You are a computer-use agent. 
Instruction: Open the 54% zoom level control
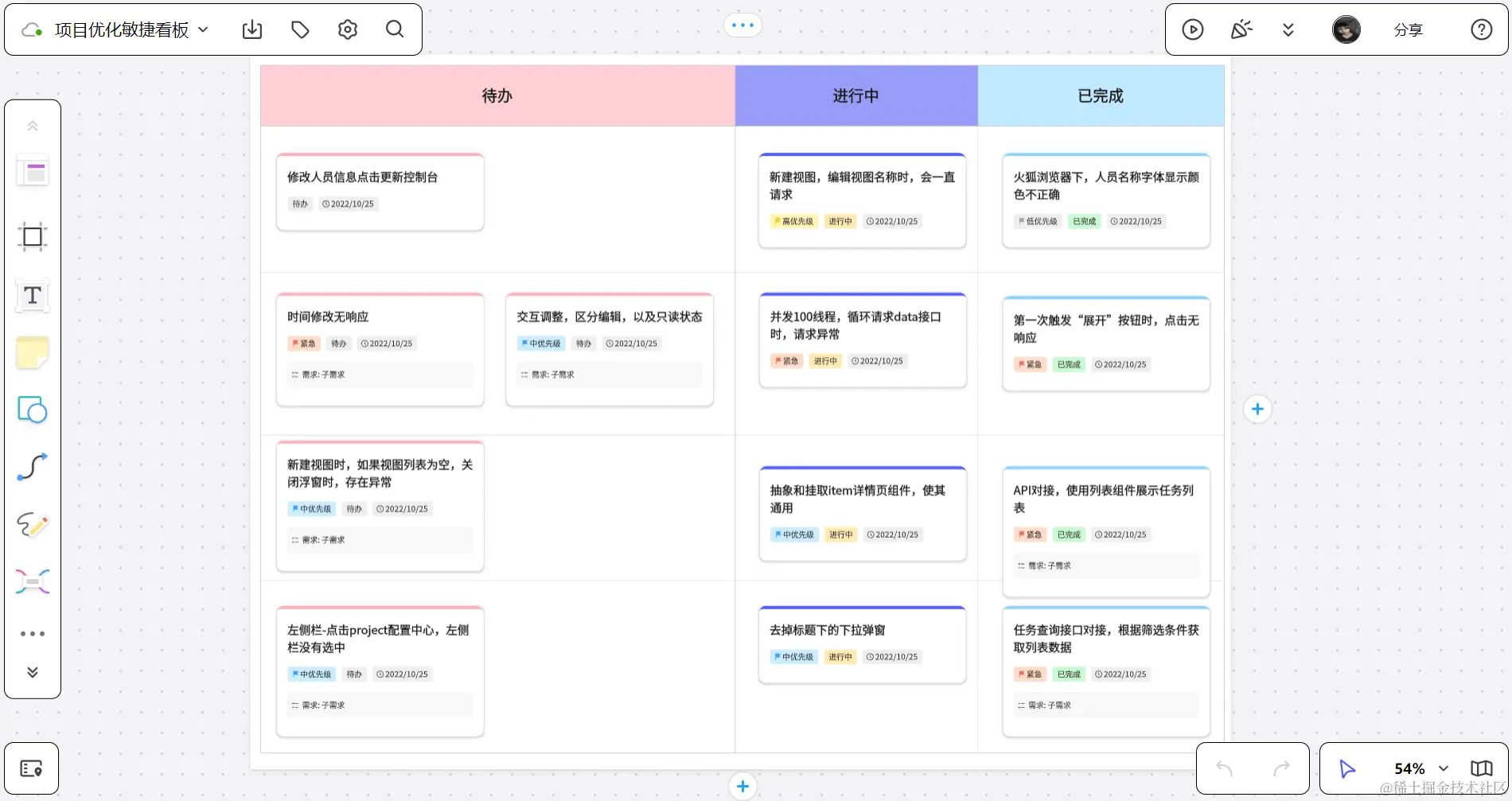(x=1420, y=768)
